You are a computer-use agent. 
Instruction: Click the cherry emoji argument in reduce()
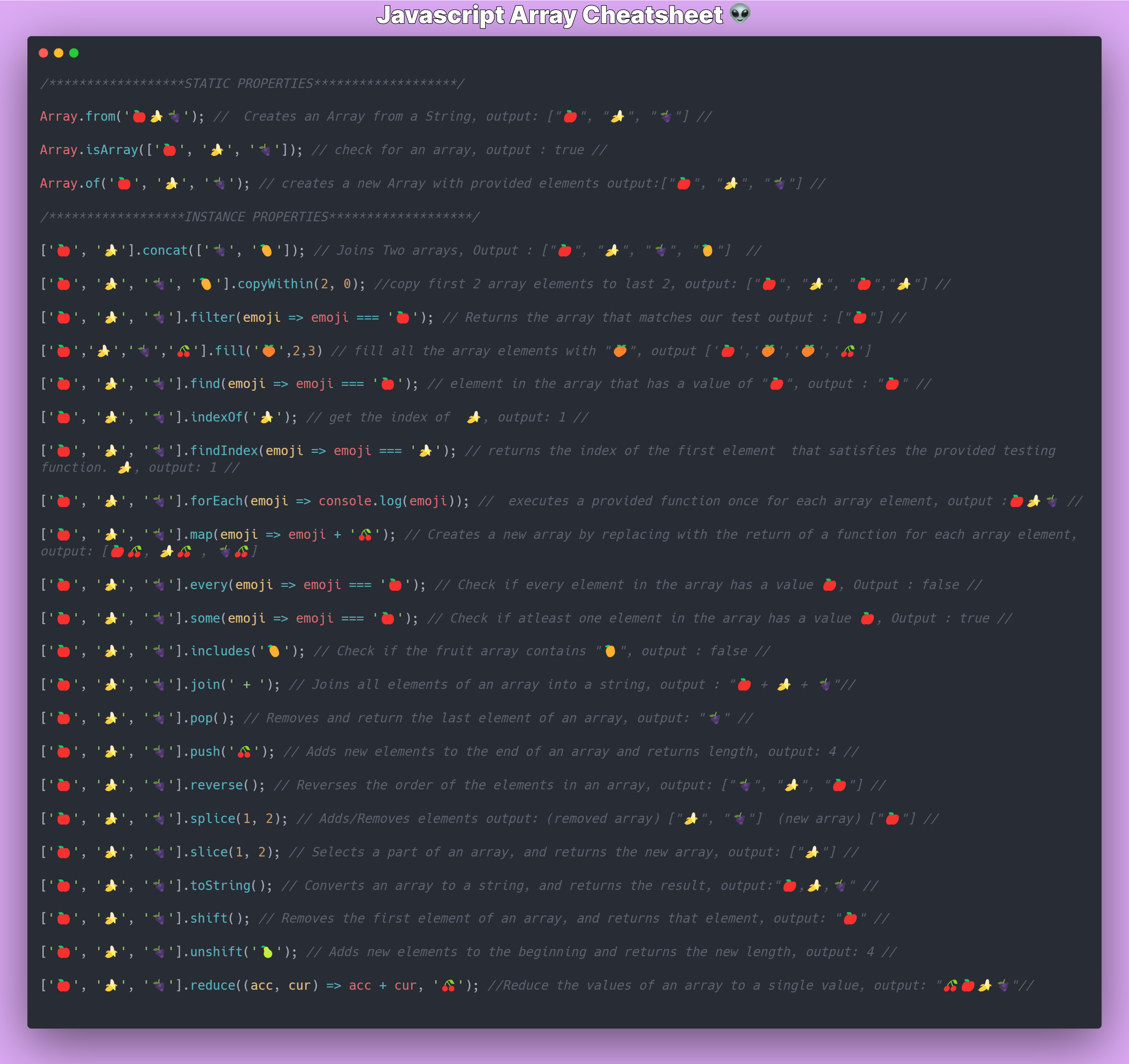(449, 986)
